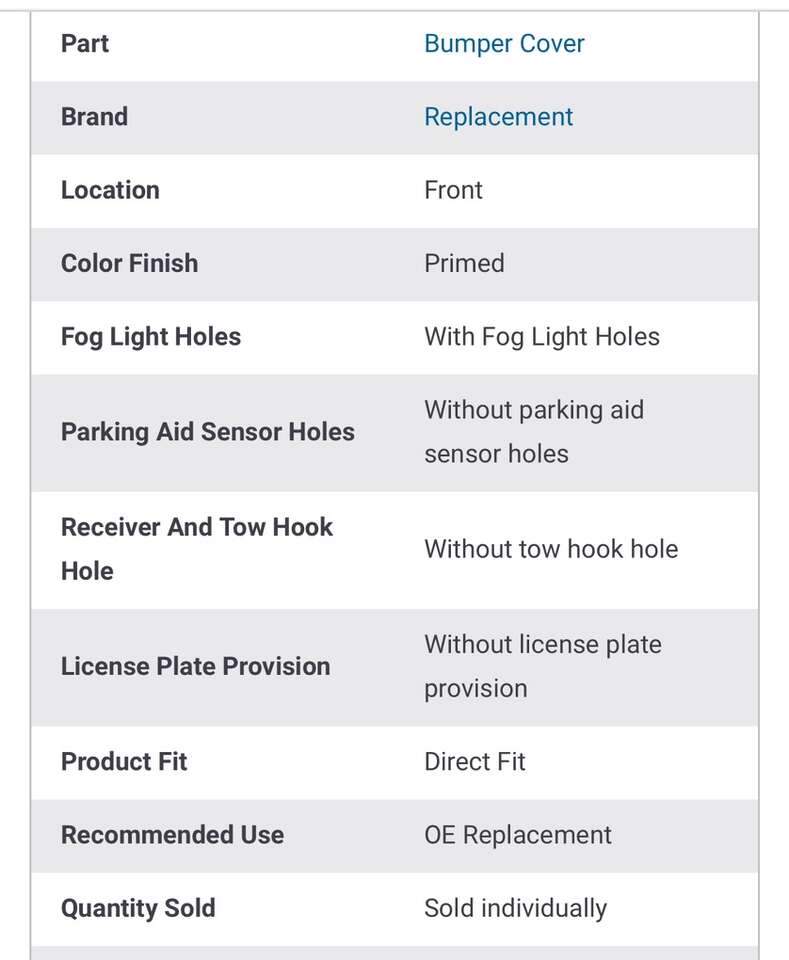Click the Part row label
Image resolution: width=789 pixels, height=960 pixels.
pos(85,44)
